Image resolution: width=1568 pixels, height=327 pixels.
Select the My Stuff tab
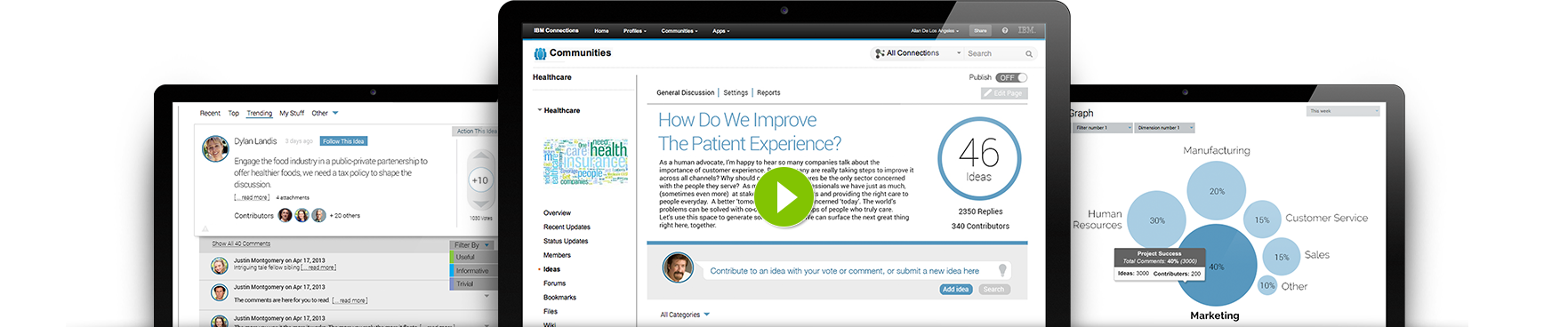tap(292, 113)
